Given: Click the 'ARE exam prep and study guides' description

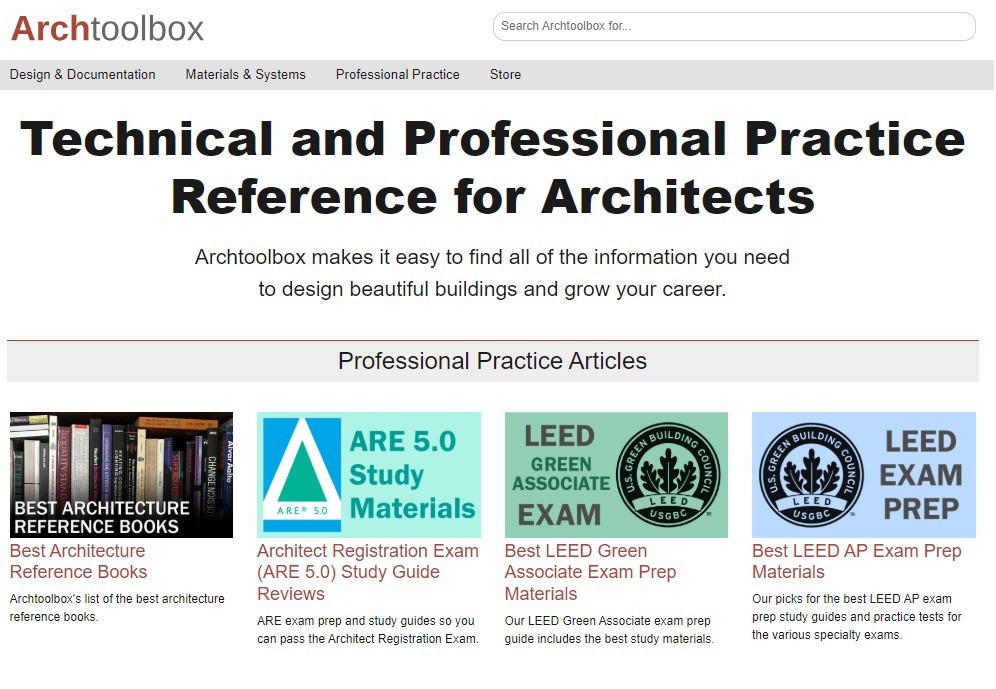Looking at the screenshot, I should pyautogui.click(x=368, y=629).
